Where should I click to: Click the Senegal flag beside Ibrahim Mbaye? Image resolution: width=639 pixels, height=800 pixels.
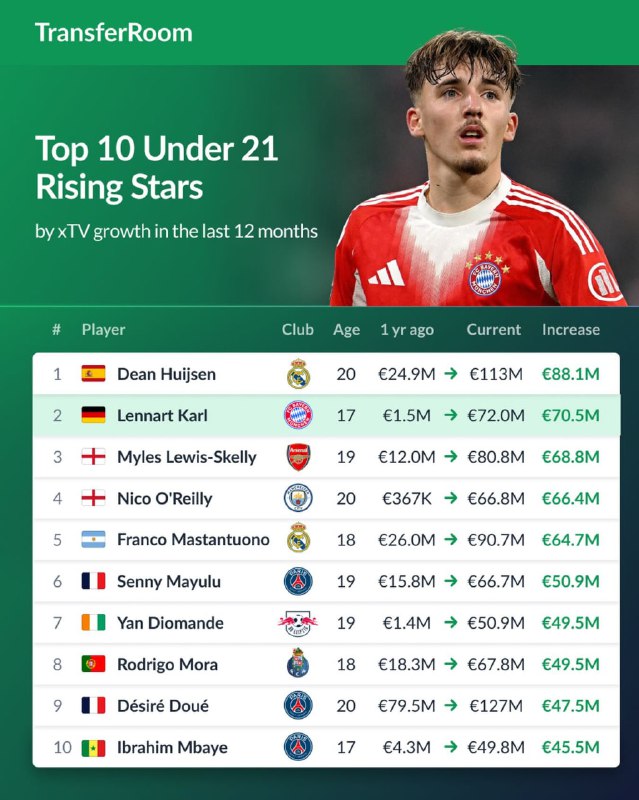click(x=93, y=747)
